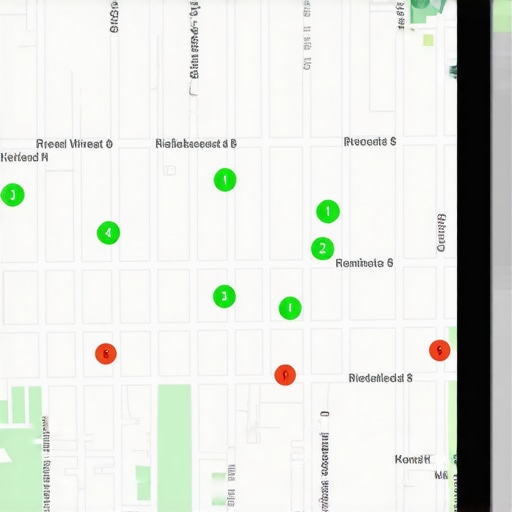Screen dimensions: 512x512
Task: Click the 'Rreesl Wireat 6' street label
Action: click(74, 144)
